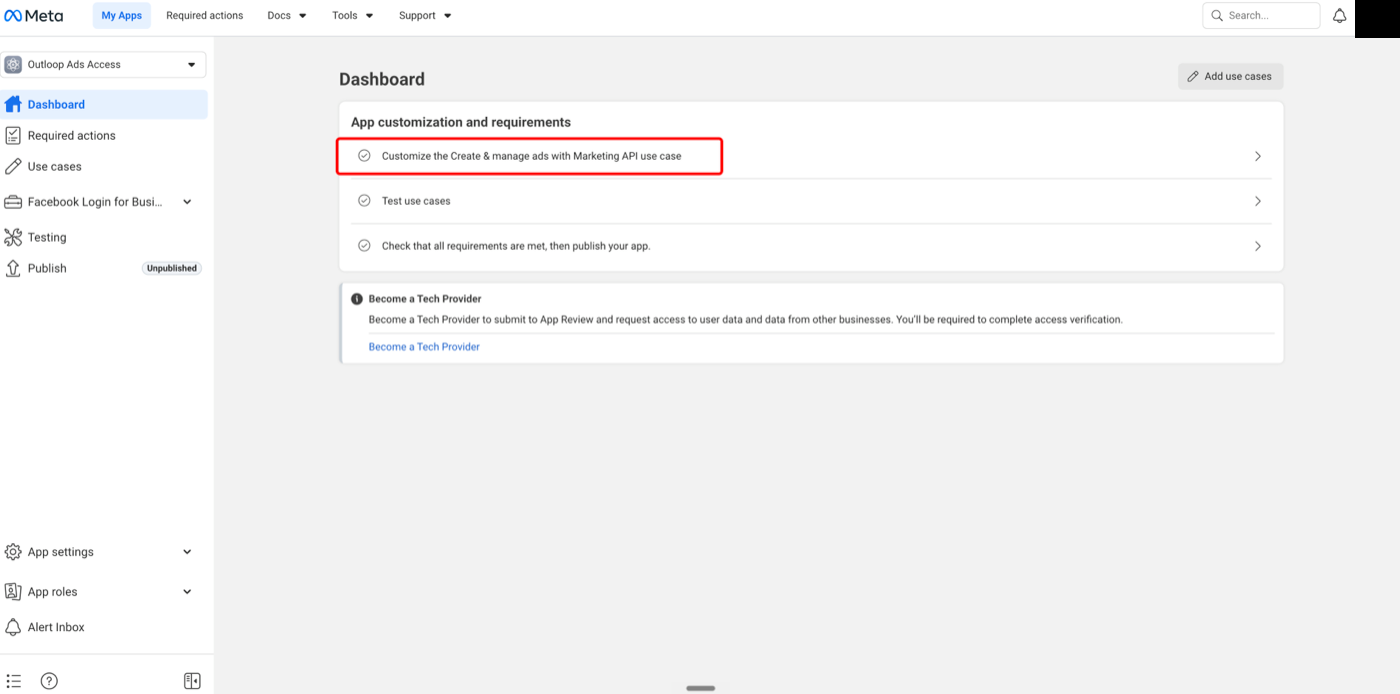Viewport: 1400px width, 694px height.
Task: Expand the App roles section
Action: (187, 592)
